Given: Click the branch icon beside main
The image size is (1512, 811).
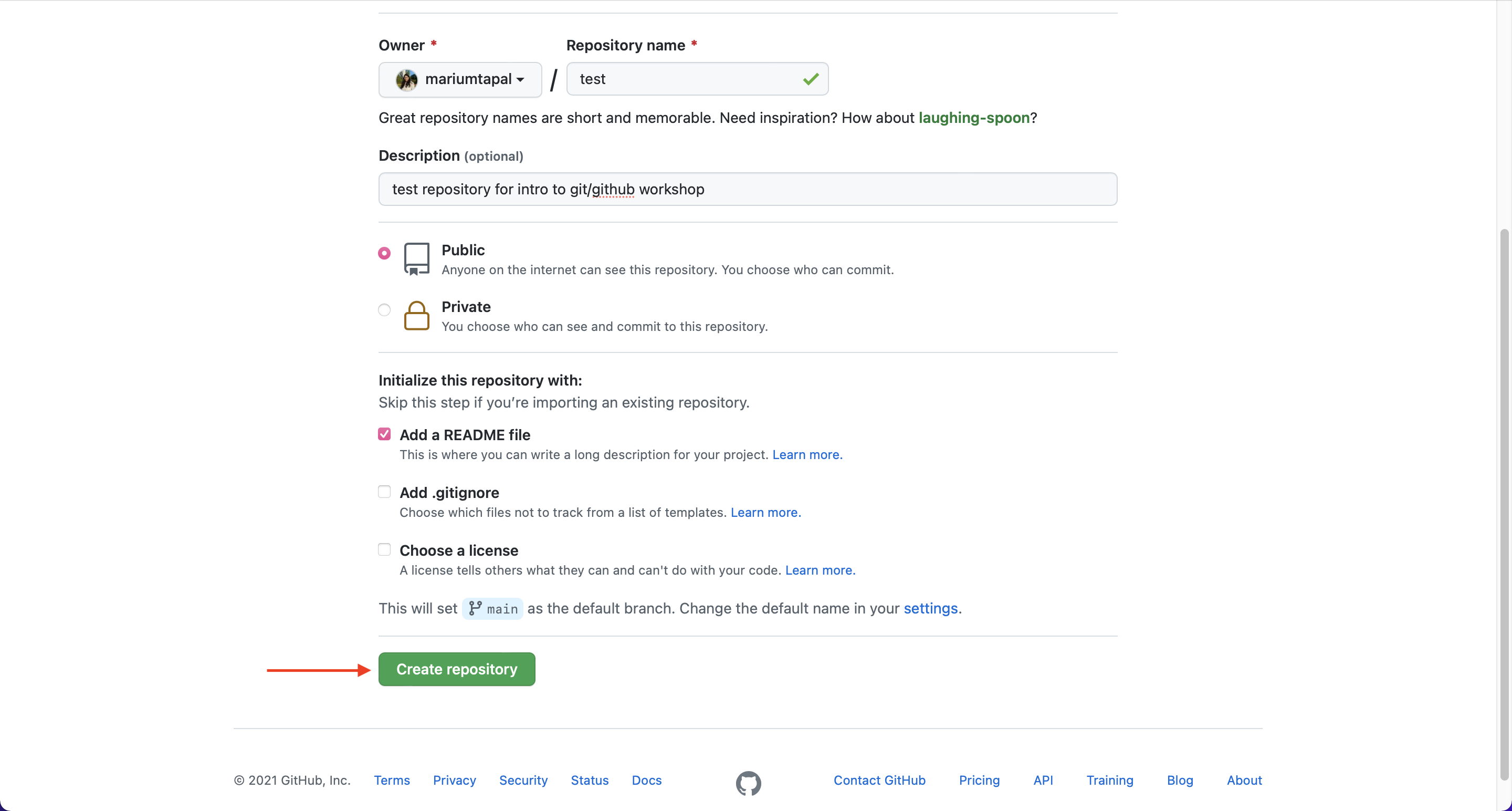Looking at the screenshot, I should [x=476, y=608].
